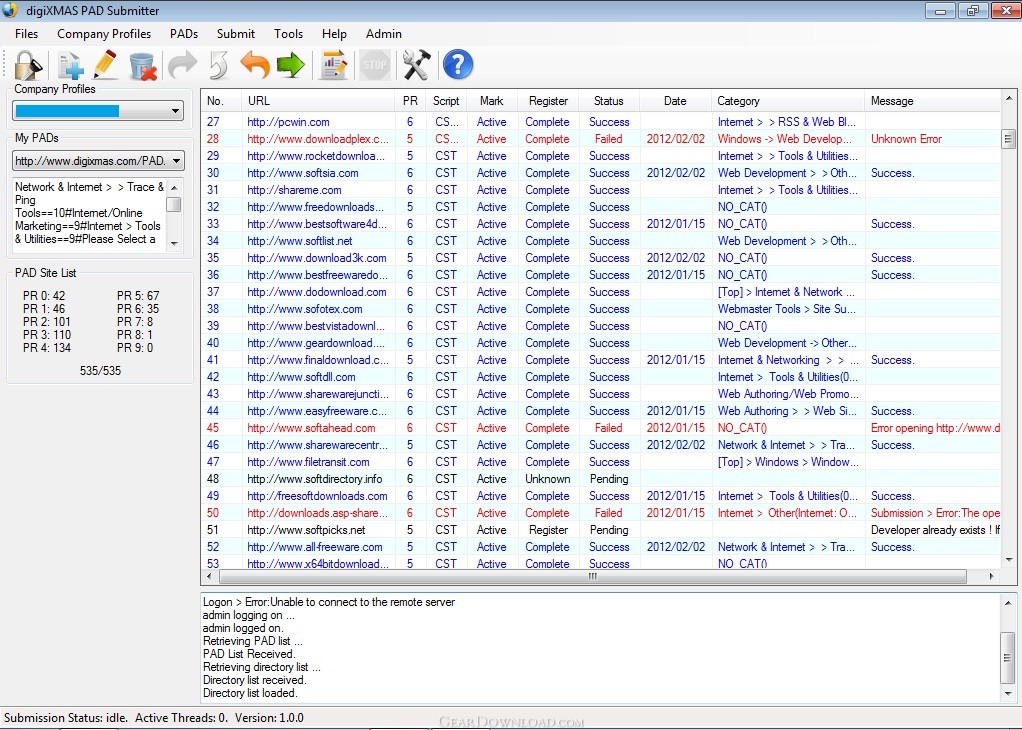The height and width of the screenshot is (730, 1022).
Task: Click the PAD category text box down arrow
Action: (x=173, y=243)
